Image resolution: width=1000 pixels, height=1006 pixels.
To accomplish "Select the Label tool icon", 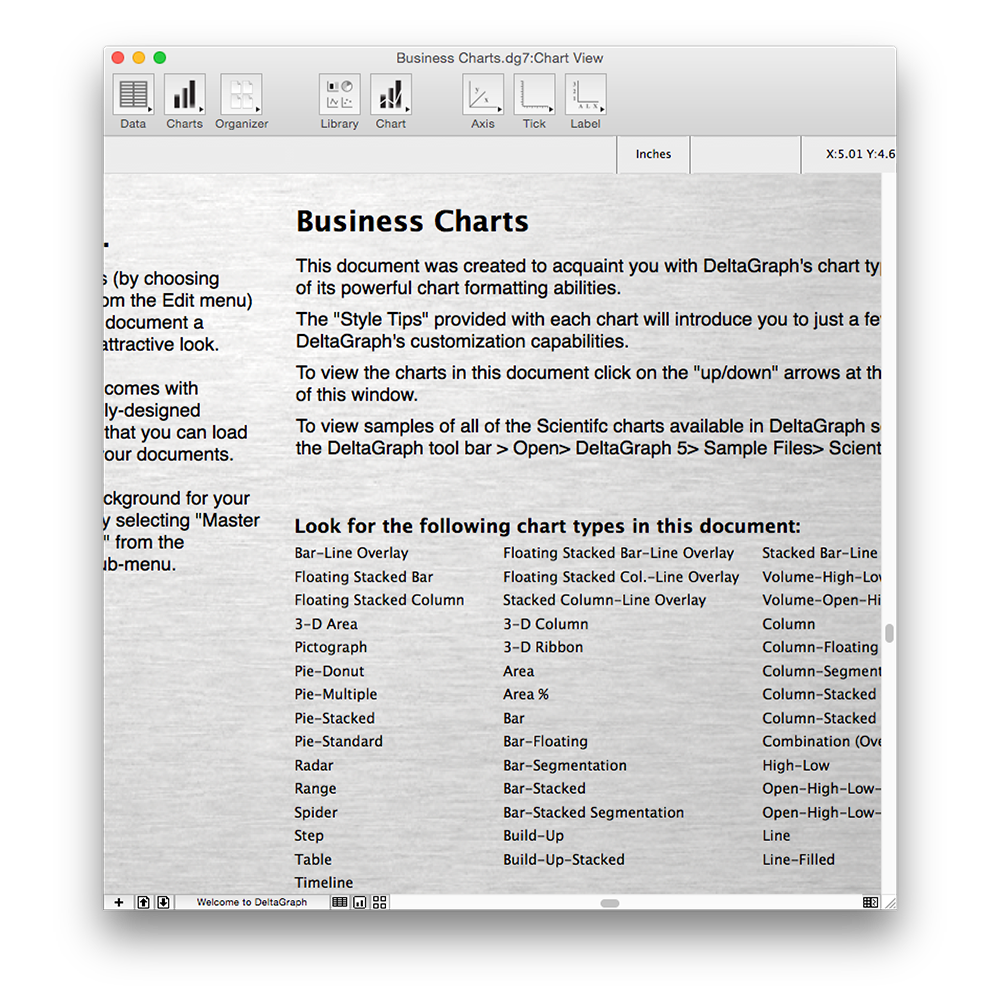I will coord(585,95).
